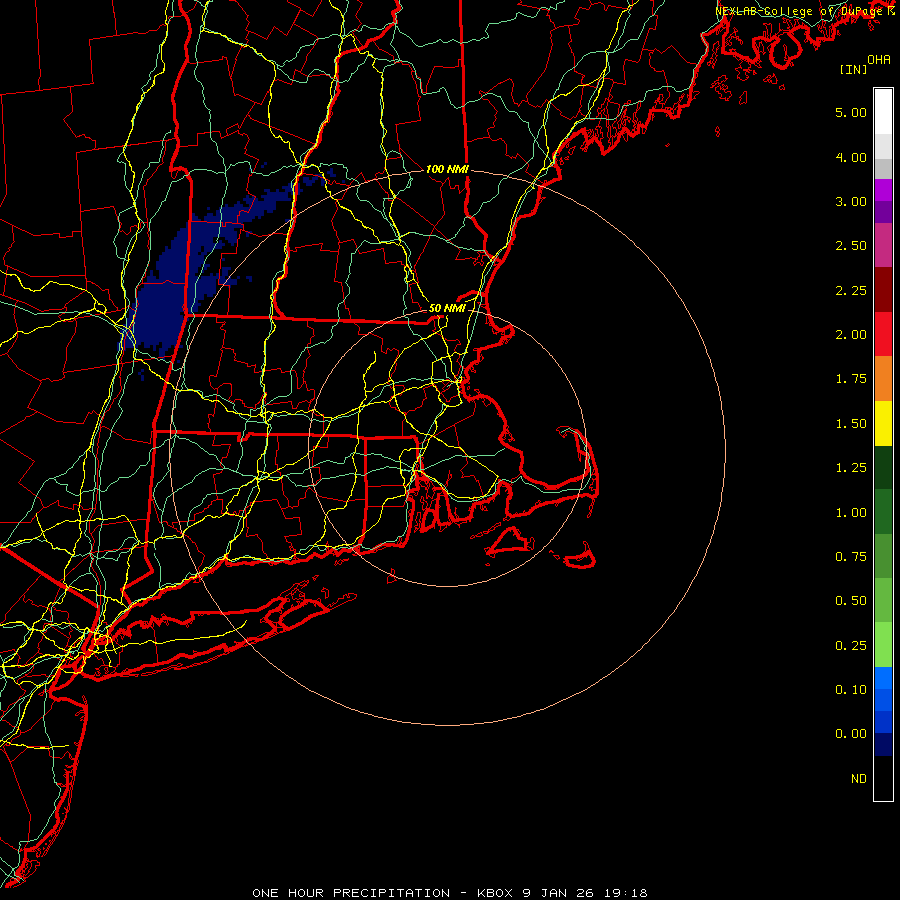
Task: Click the 0.10 legend value
Action: coord(851,690)
